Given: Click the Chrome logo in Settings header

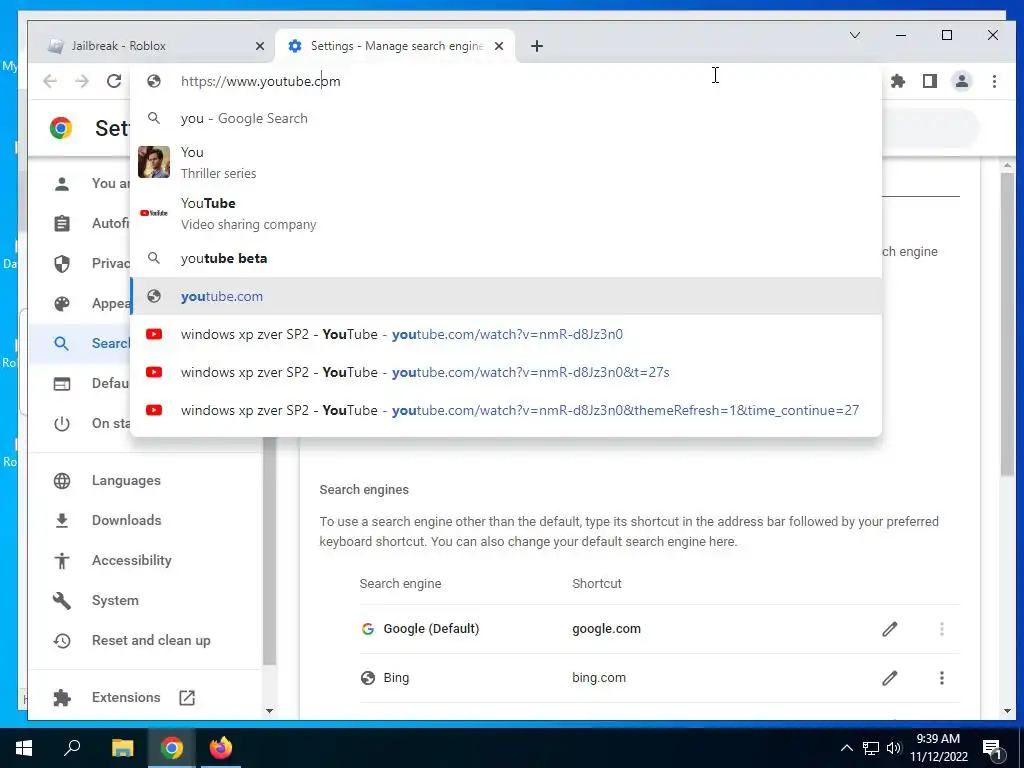Looking at the screenshot, I should [x=61, y=128].
